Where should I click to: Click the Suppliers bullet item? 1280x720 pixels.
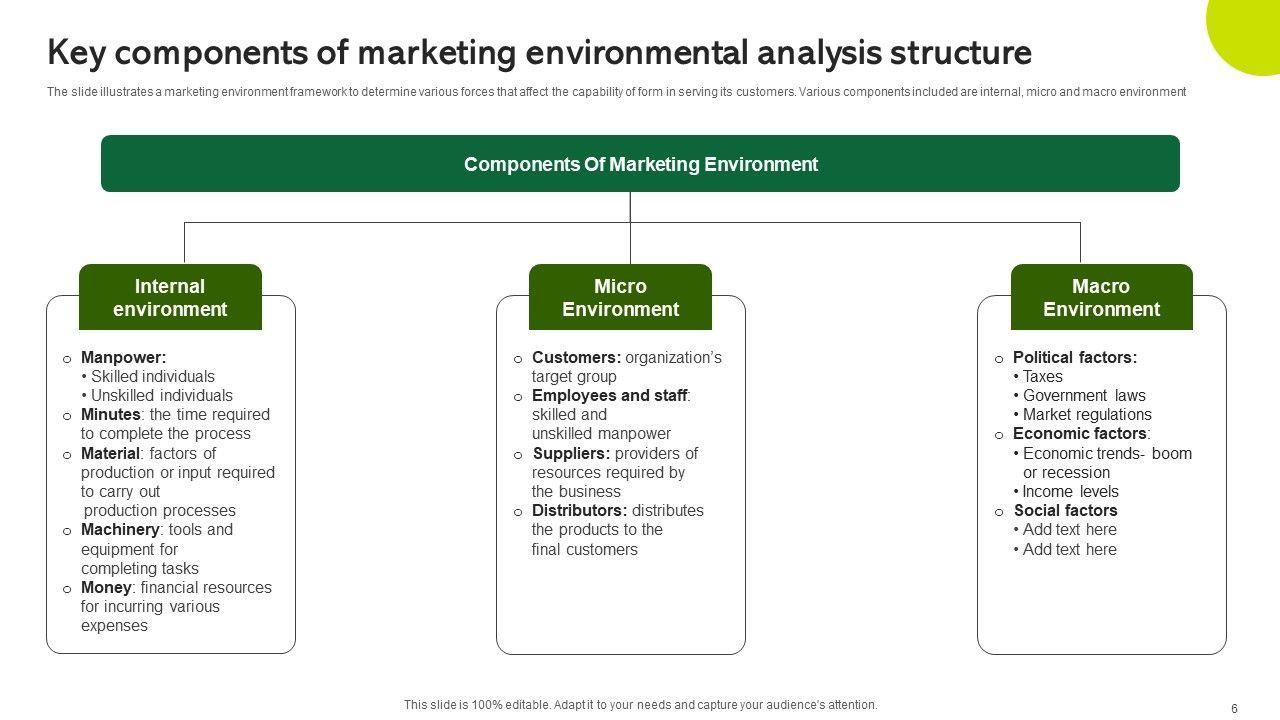(x=614, y=473)
